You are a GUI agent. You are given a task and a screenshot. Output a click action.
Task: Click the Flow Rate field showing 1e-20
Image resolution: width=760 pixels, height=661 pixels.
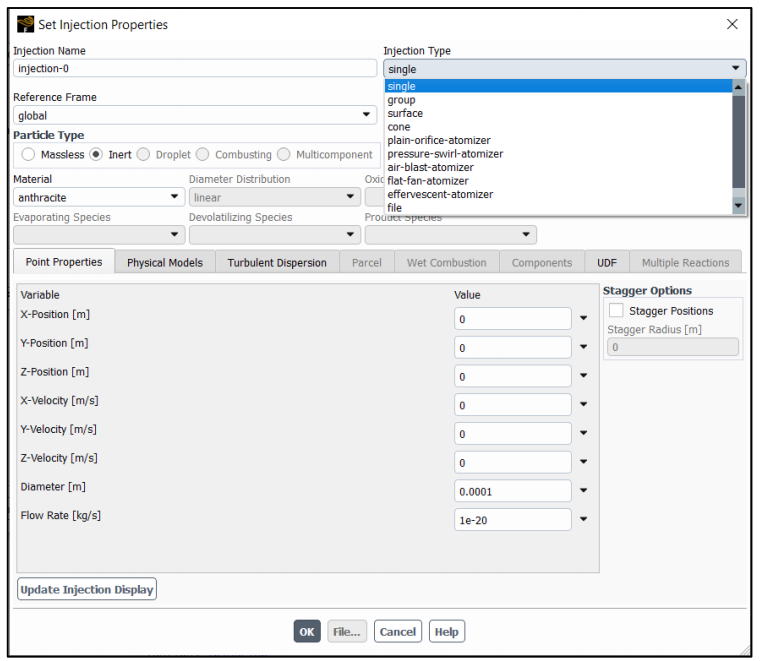(x=513, y=519)
